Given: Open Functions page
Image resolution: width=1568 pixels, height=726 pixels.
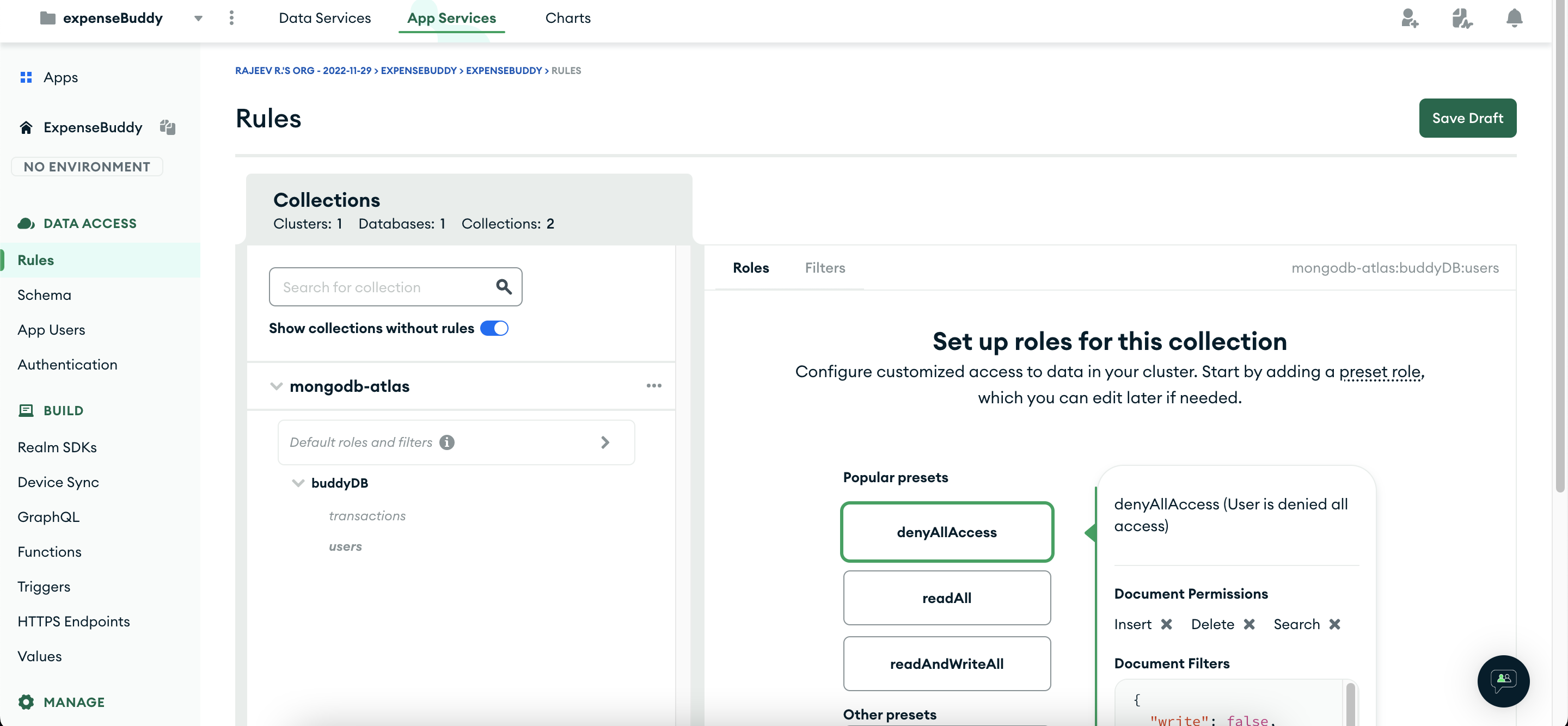Looking at the screenshot, I should [50, 551].
